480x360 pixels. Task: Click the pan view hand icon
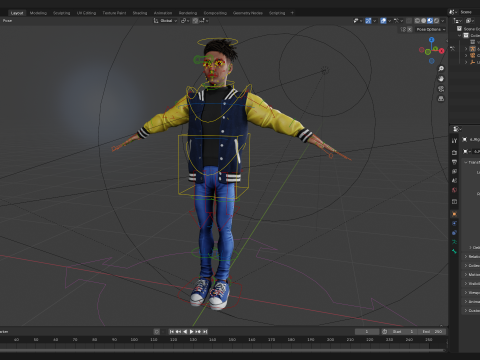tap(441, 79)
